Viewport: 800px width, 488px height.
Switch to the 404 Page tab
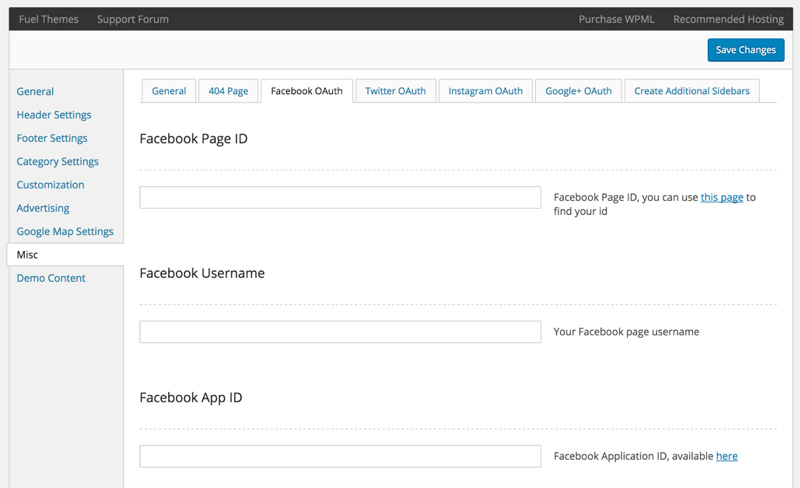tap(228, 91)
